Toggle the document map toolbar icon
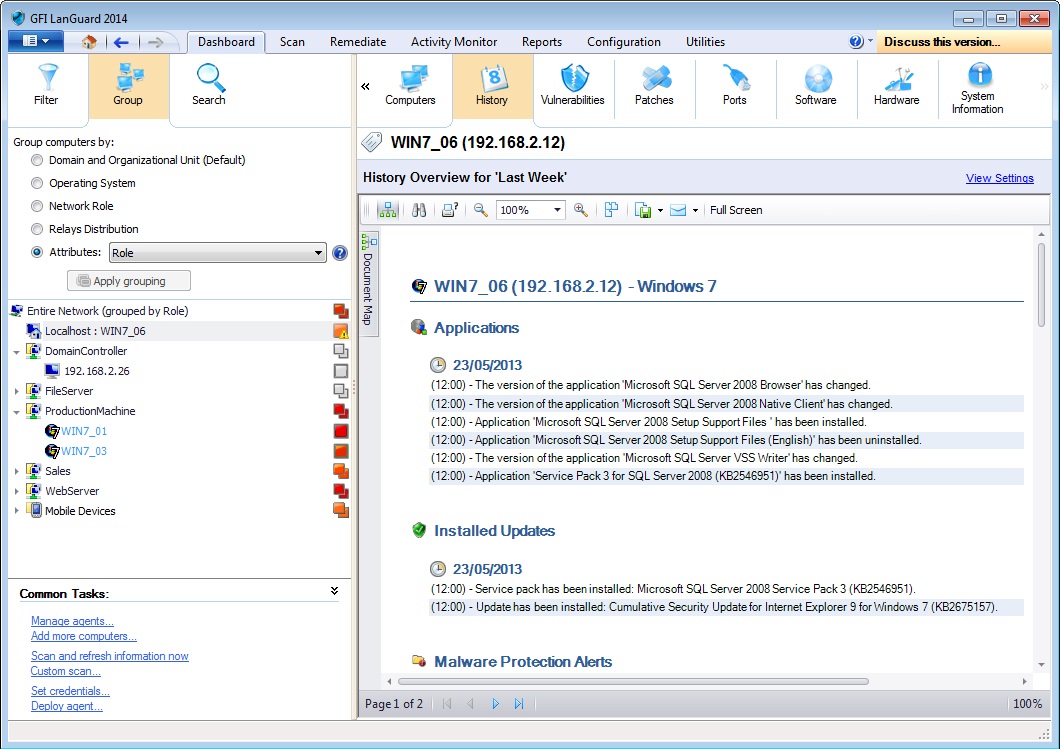 point(388,210)
